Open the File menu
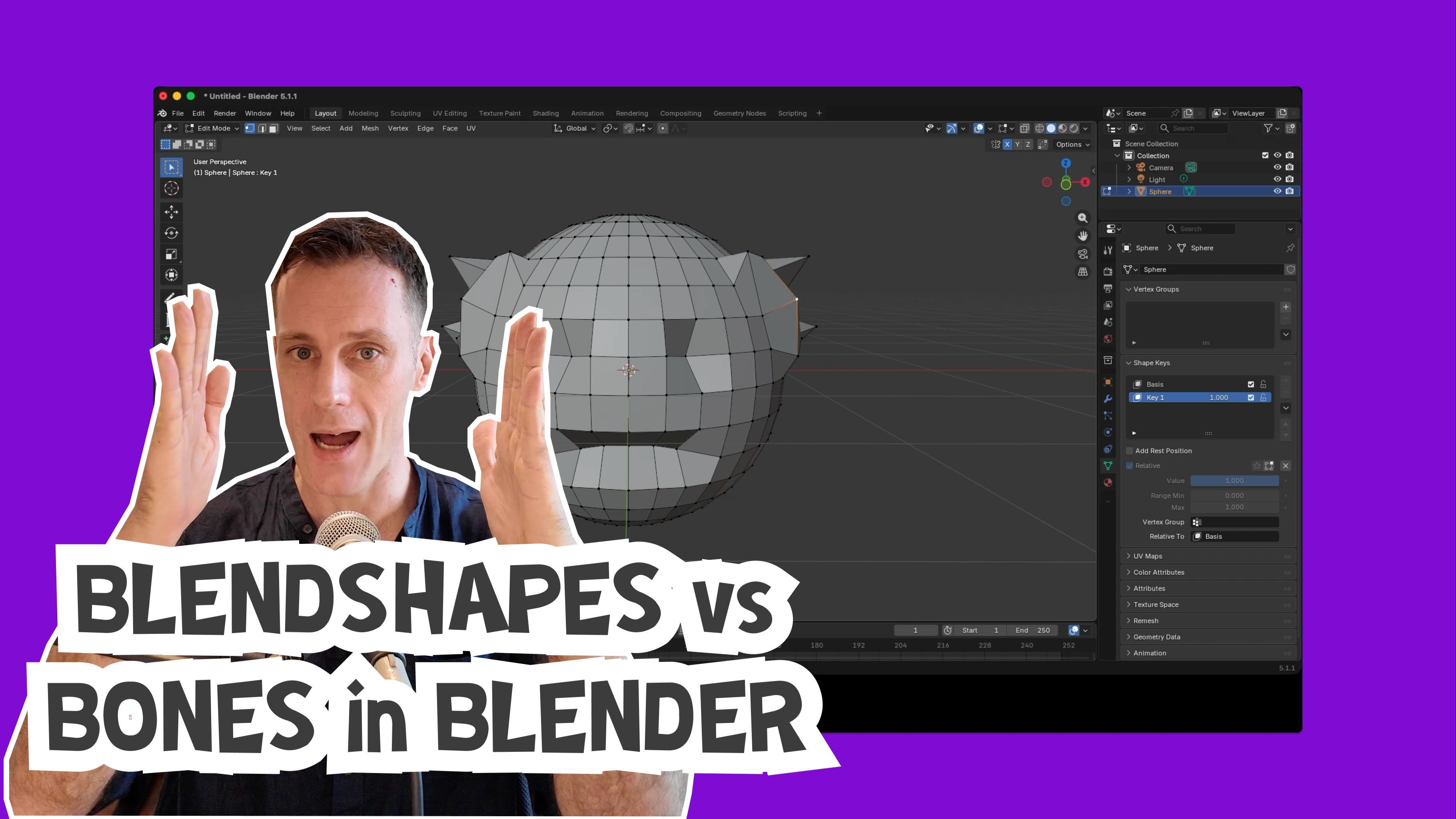The width and height of the screenshot is (1456, 819). click(178, 114)
